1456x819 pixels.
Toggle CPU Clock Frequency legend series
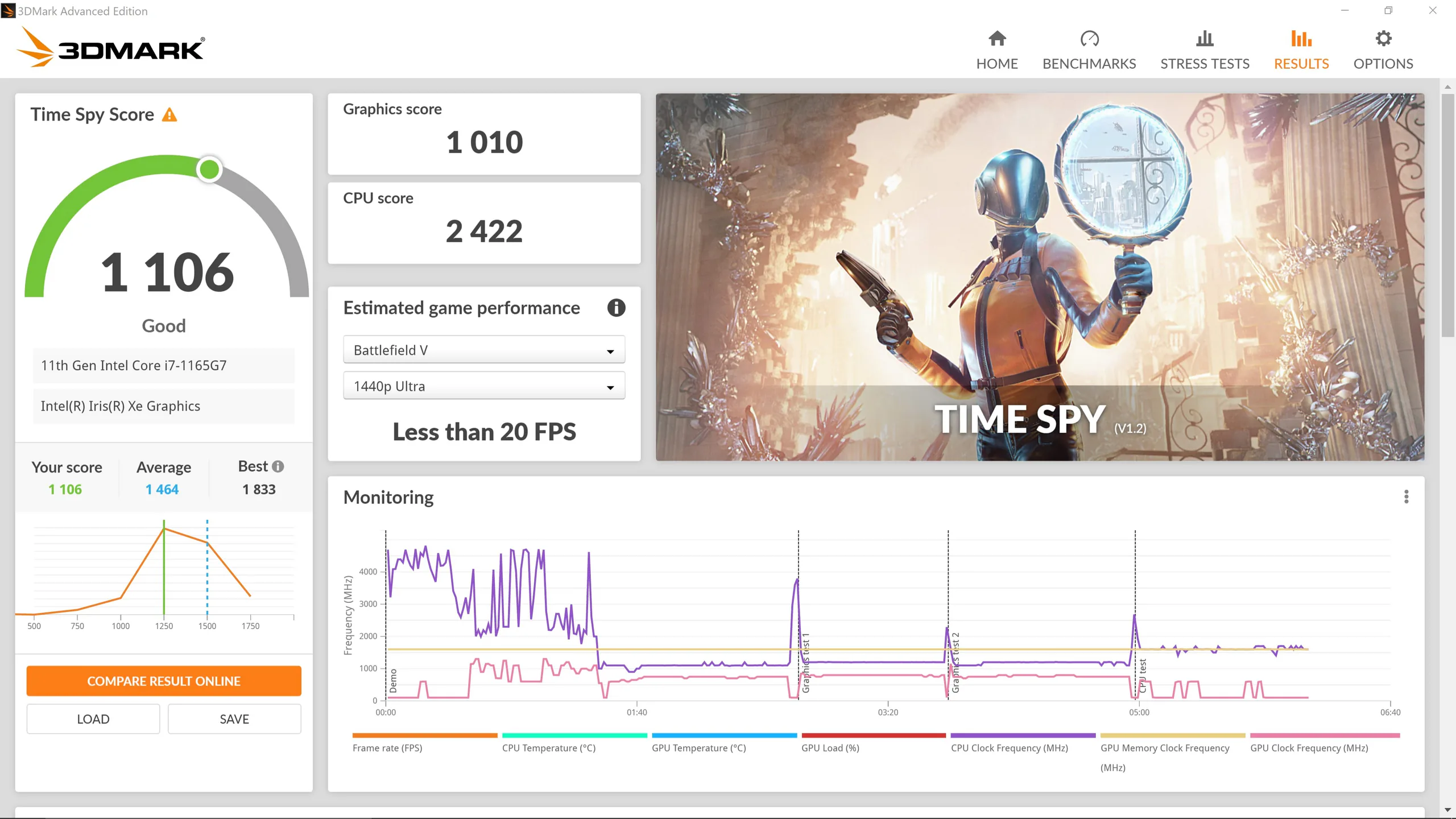pos(1010,748)
